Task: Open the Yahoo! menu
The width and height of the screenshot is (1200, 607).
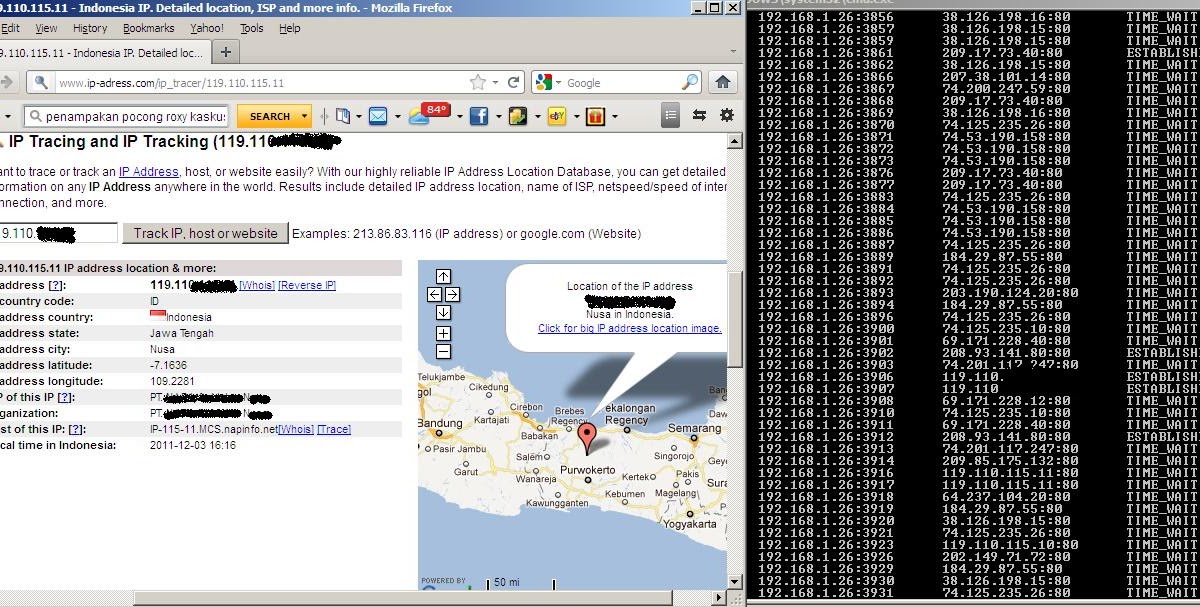Action: pyautogui.click(x=207, y=28)
